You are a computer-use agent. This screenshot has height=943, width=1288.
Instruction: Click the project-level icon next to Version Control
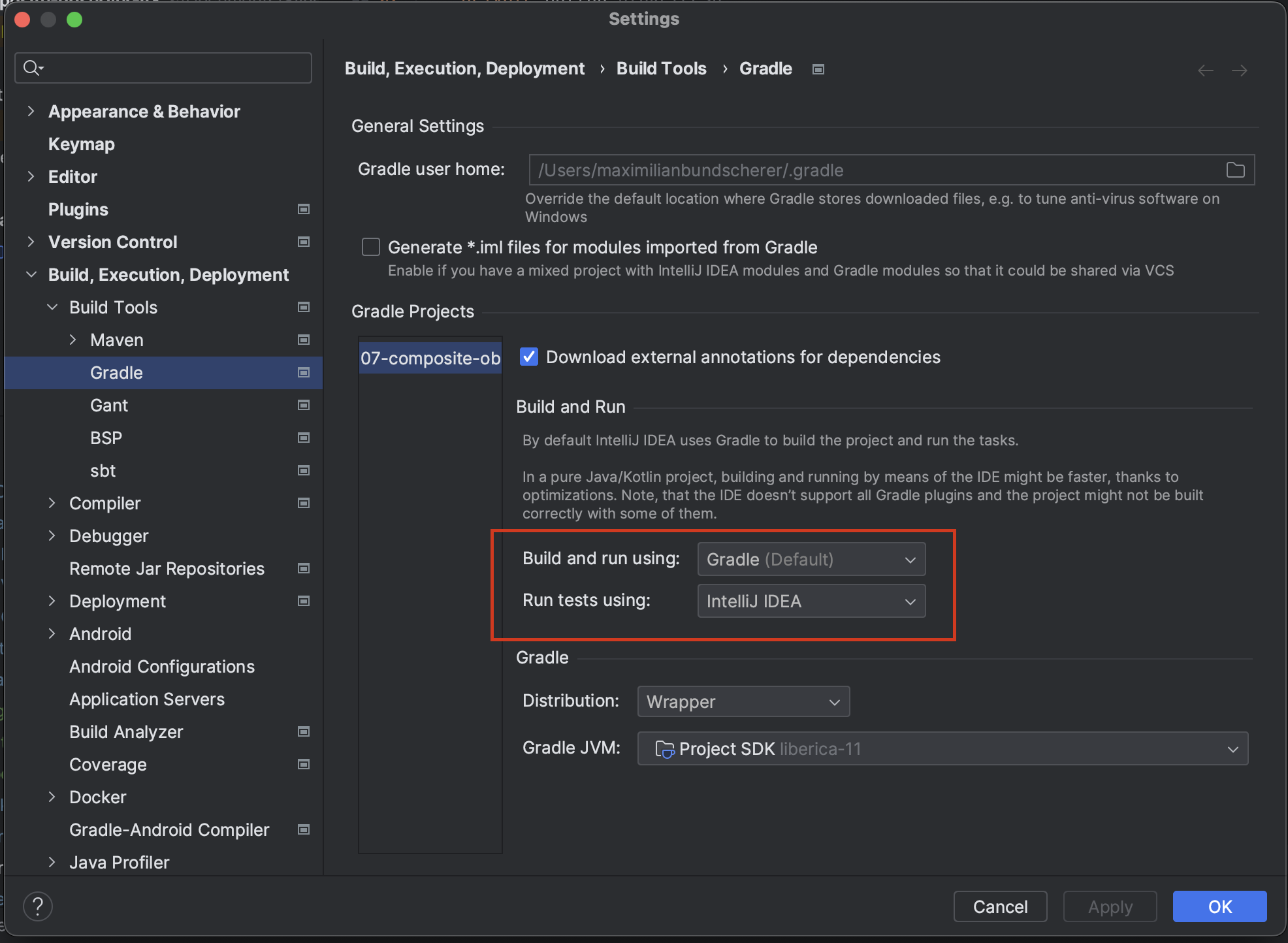[x=304, y=242]
